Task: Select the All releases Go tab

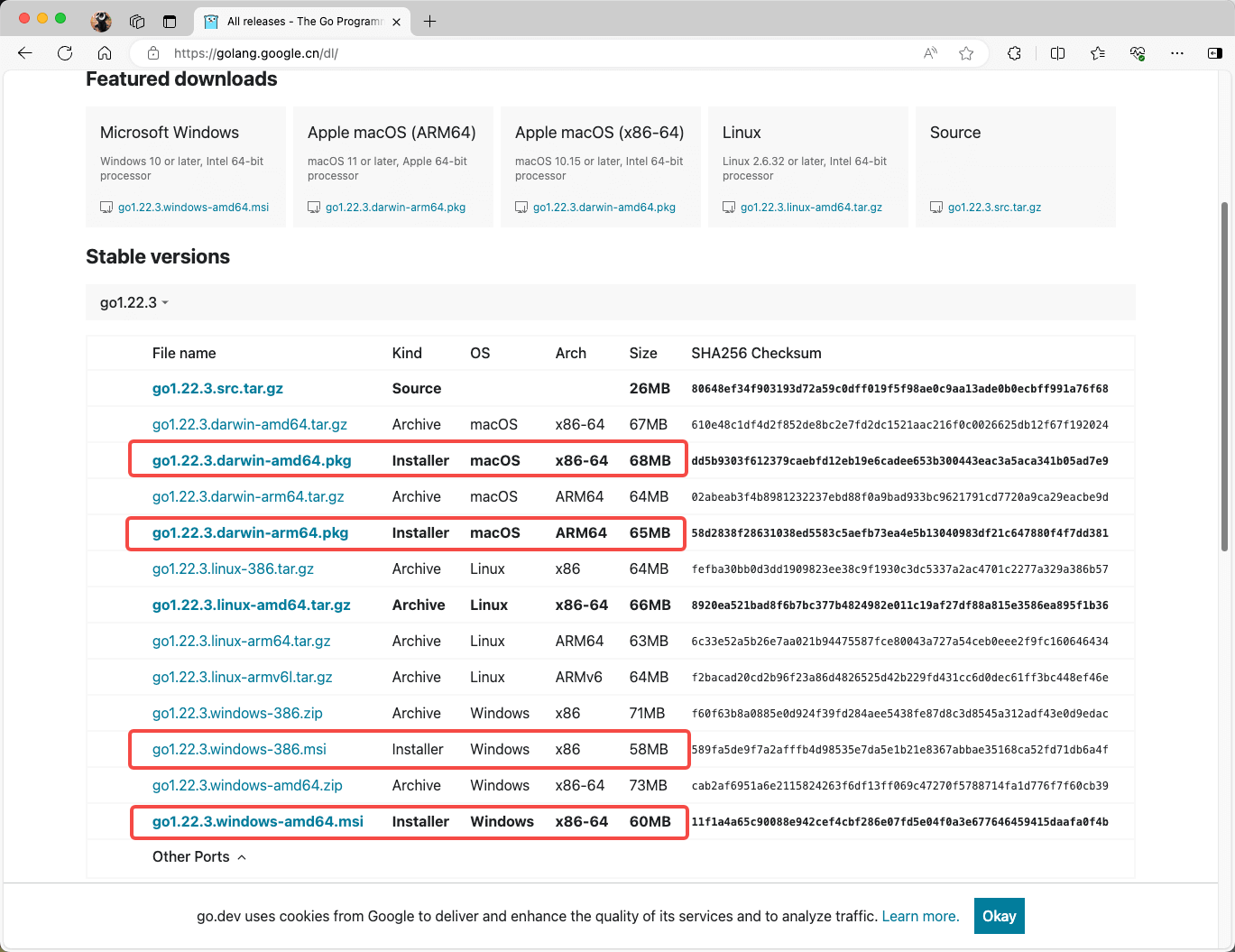Action: (302, 21)
